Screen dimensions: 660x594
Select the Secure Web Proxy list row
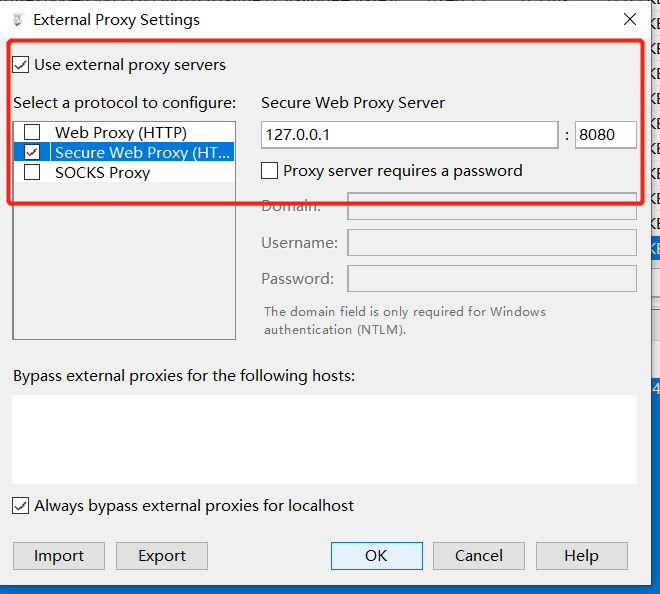(124, 152)
